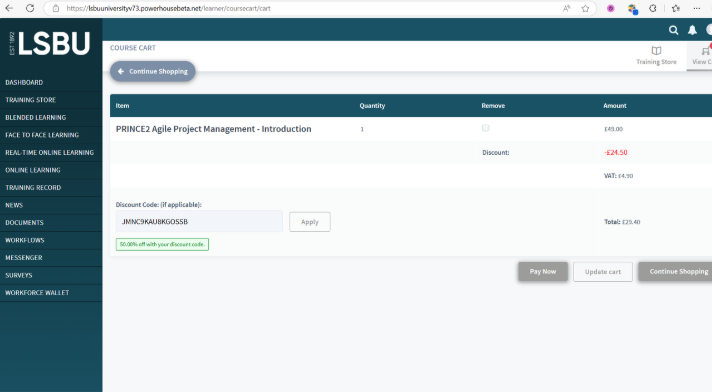
Task: Apply the discount code
Action: [x=310, y=222]
